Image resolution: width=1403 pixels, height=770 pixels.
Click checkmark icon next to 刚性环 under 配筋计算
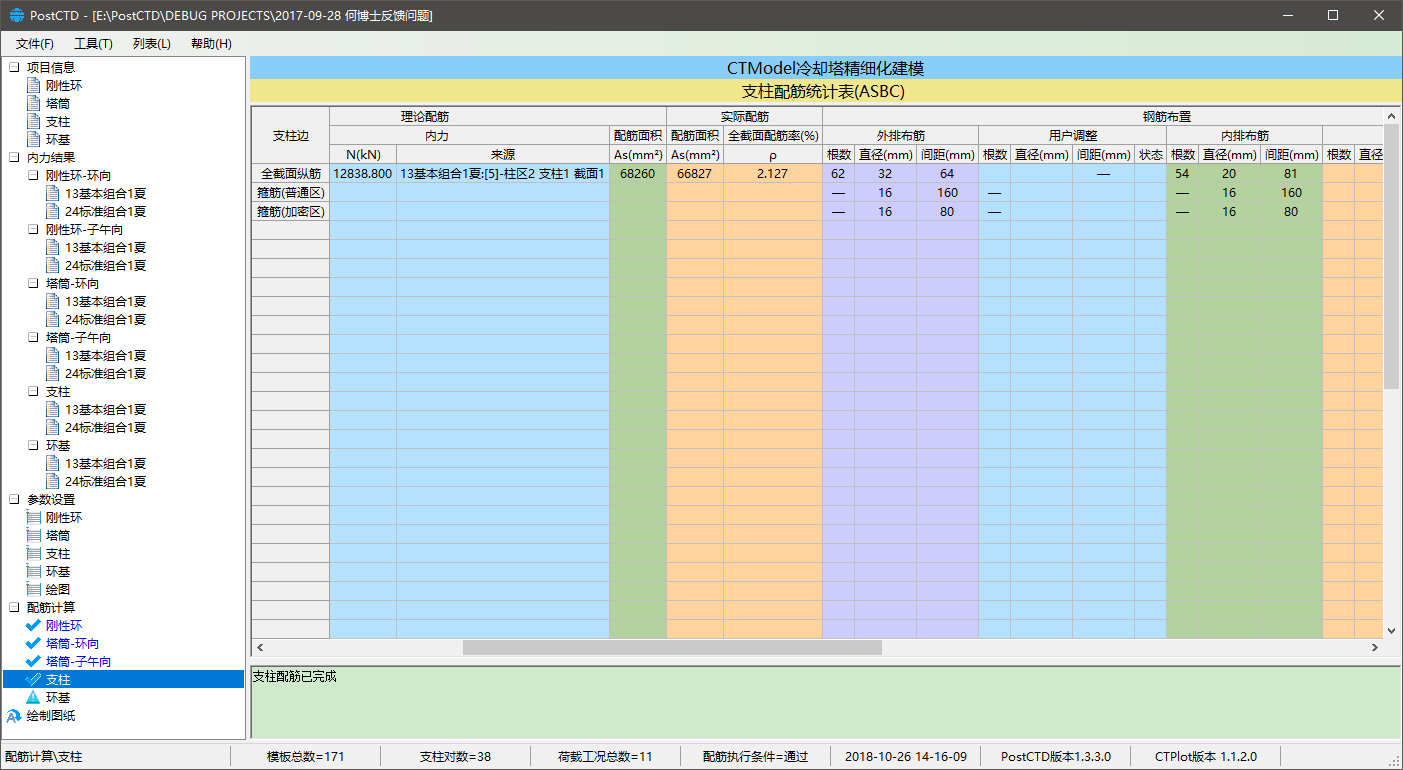pyautogui.click(x=33, y=626)
